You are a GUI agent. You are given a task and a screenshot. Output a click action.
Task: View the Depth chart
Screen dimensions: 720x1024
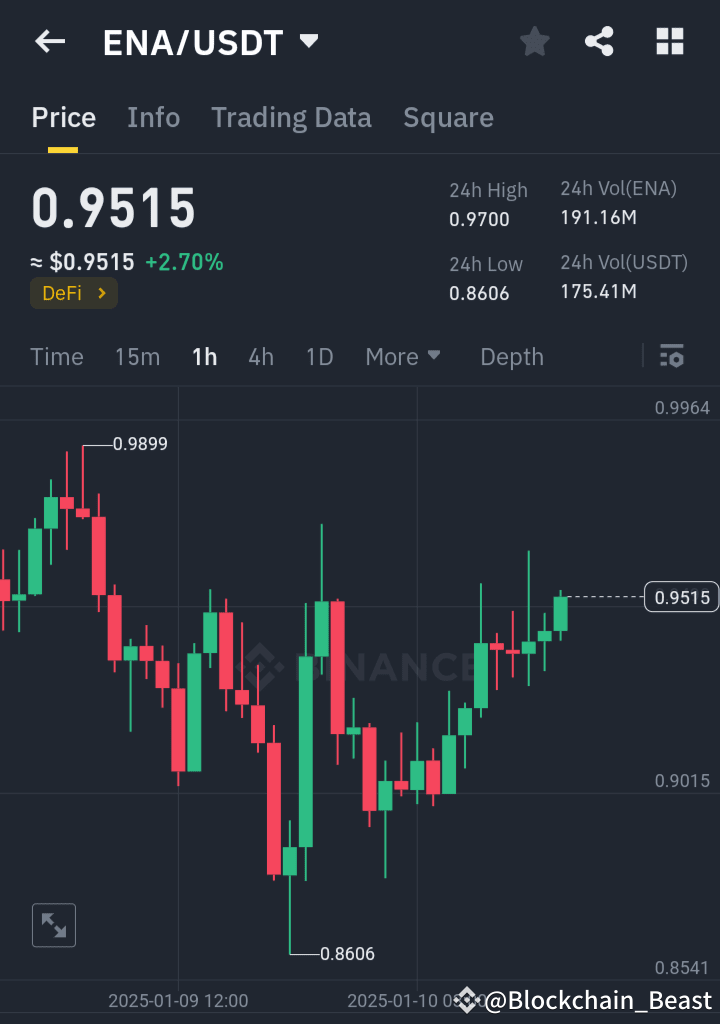[x=511, y=356]
